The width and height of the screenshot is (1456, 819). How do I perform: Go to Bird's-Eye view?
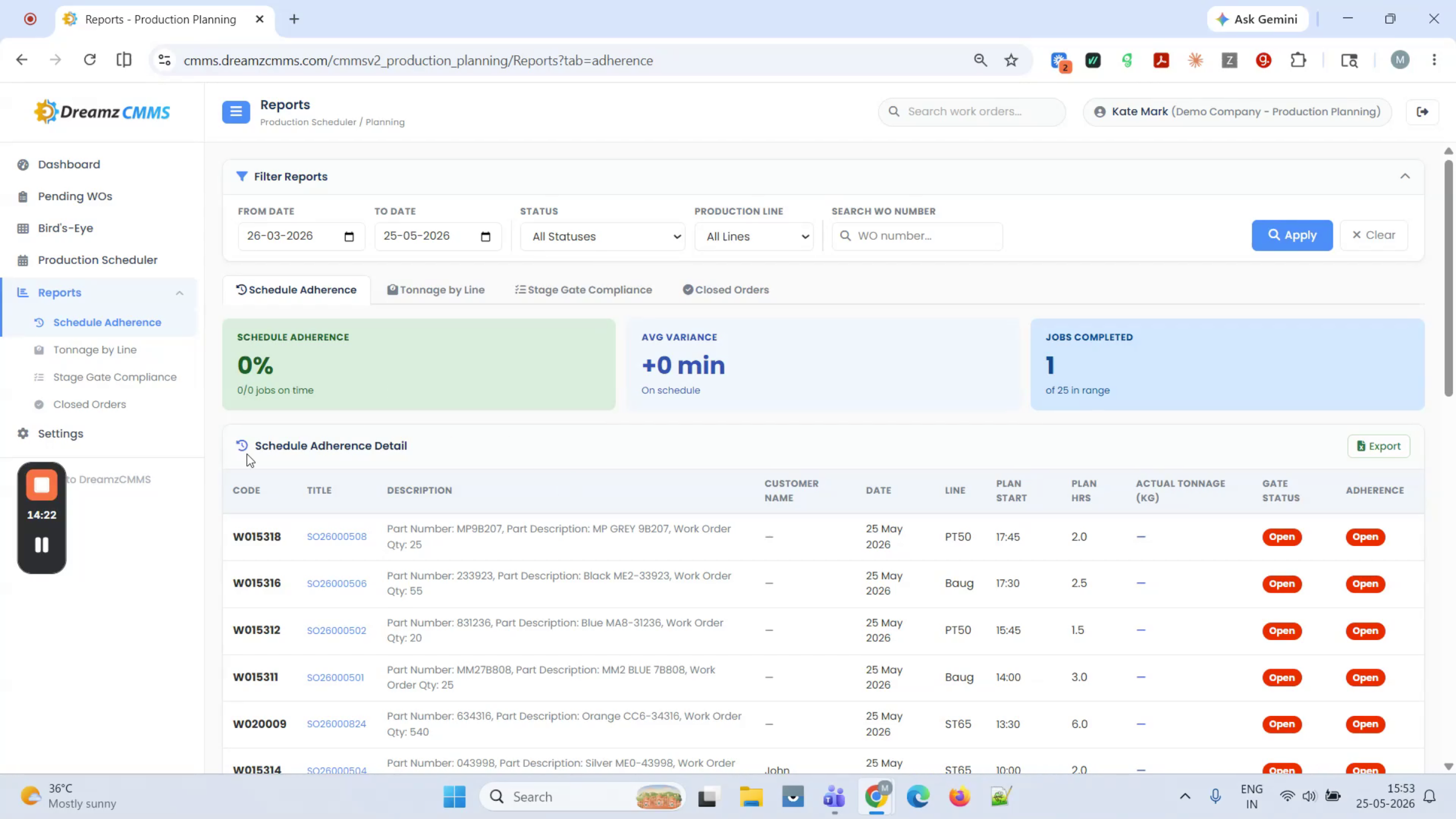65,228
